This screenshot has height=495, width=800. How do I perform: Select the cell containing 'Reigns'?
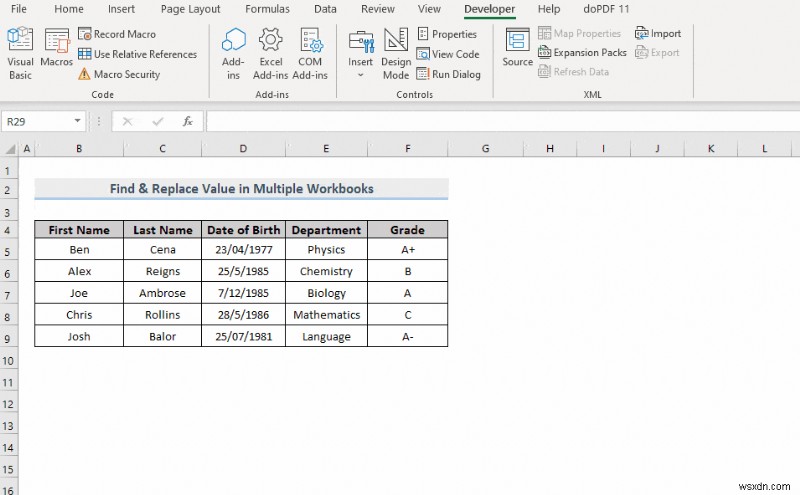pyautogui.click(x=163, y=271)
